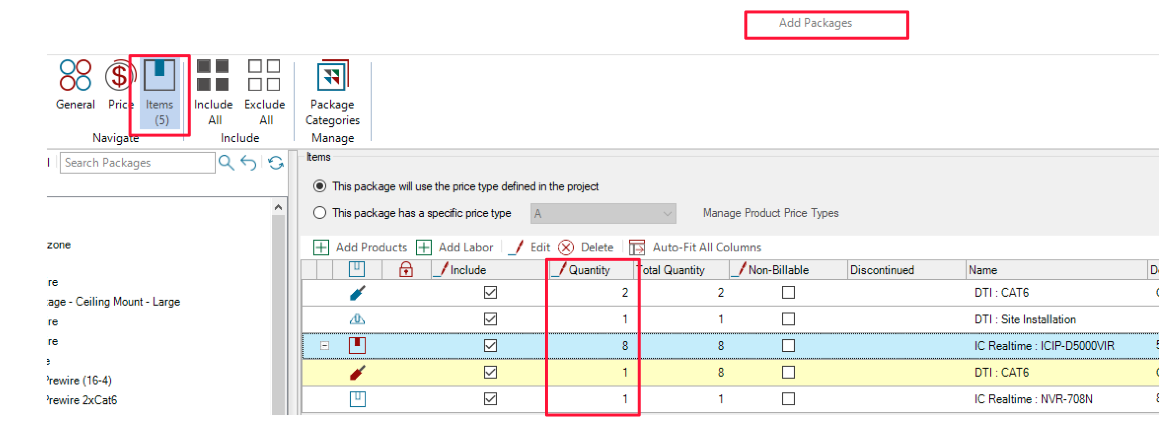Open Package Categories manager
Viewport: 1174px width, 424px height.
click(332, 93)
